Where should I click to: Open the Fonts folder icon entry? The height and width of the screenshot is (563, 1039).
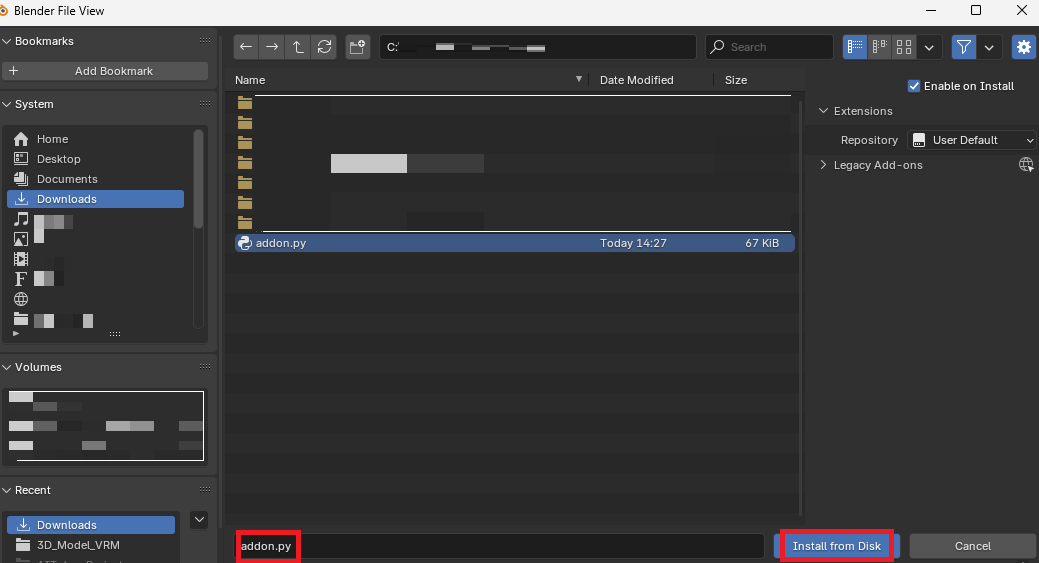click(21, 279)
